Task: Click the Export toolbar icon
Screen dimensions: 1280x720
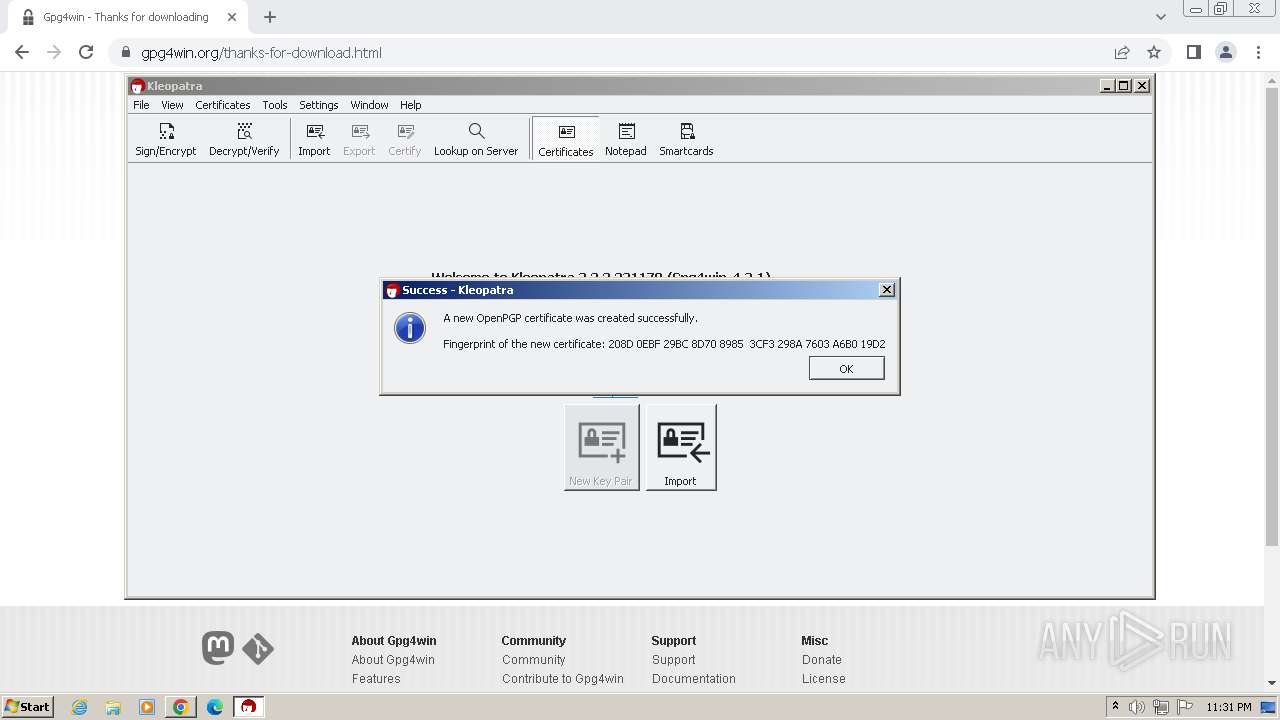Action: tap(359, 139)
